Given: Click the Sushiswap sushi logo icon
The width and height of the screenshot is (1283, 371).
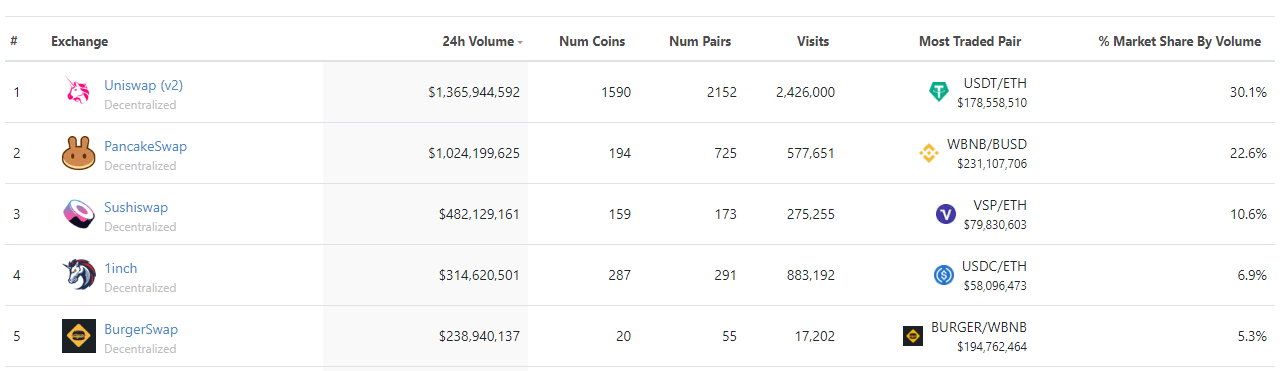Looking at the screenshot, I should tap(78, 214).
